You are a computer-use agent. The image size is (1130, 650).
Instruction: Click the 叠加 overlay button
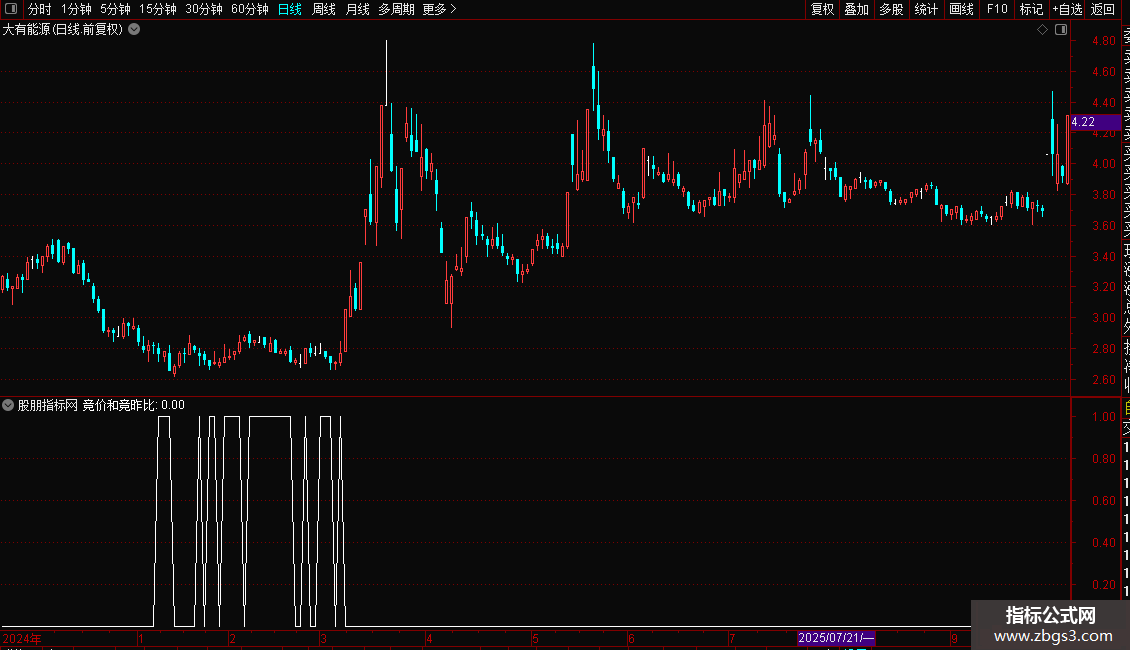pos(857,9)
